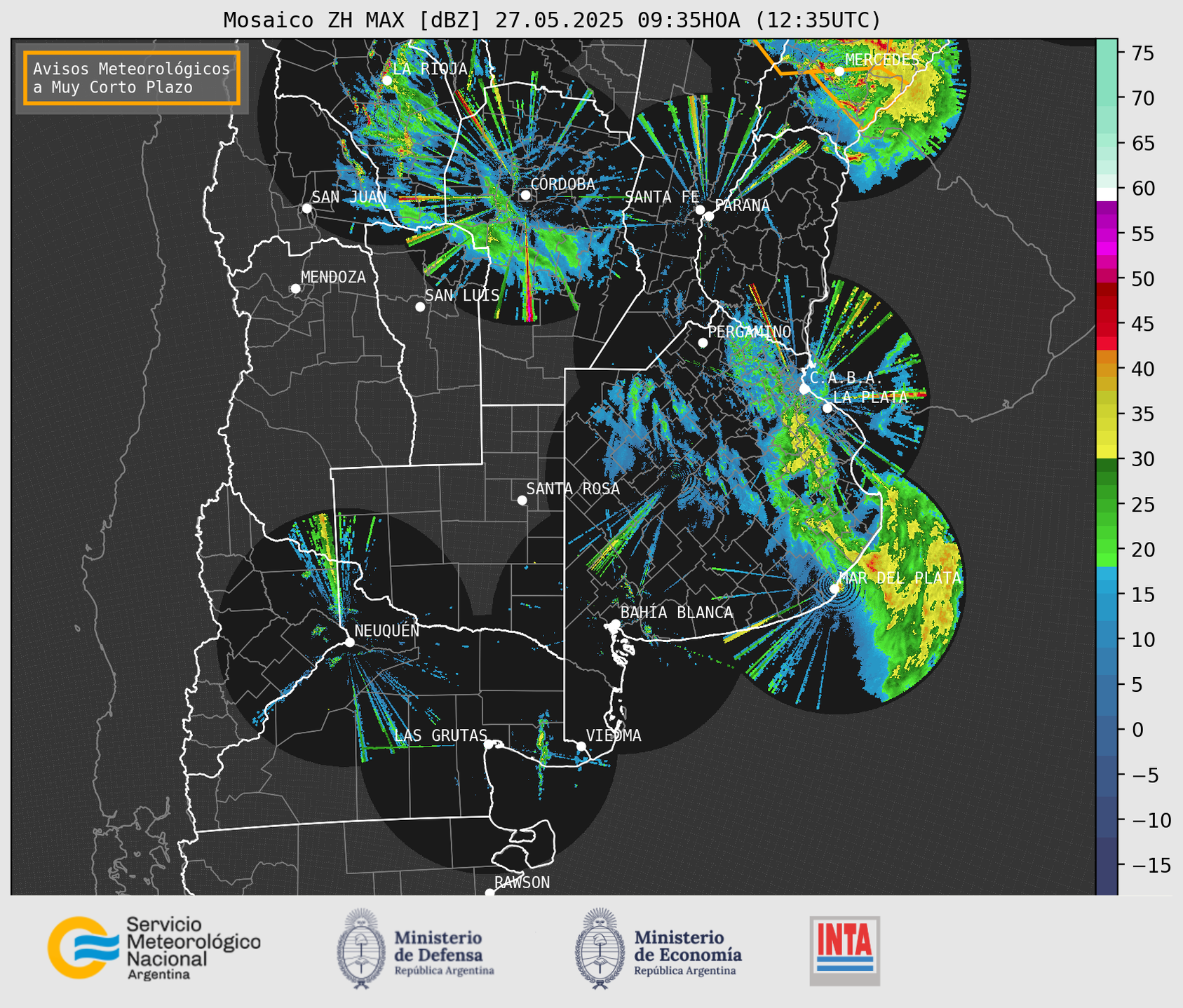Viewport: 1183px width, 1008px height.
Task: Click the SAN LUIS city marker dot
Action: [x=420, y=306]
